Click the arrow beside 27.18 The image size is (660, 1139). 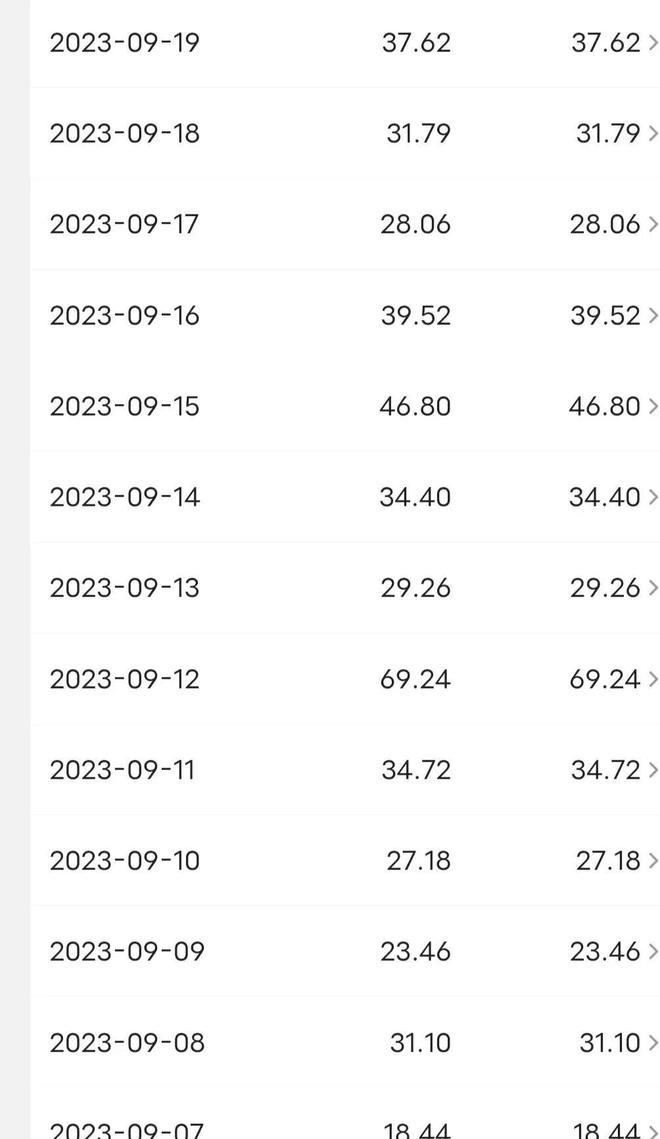coord(653,861)
